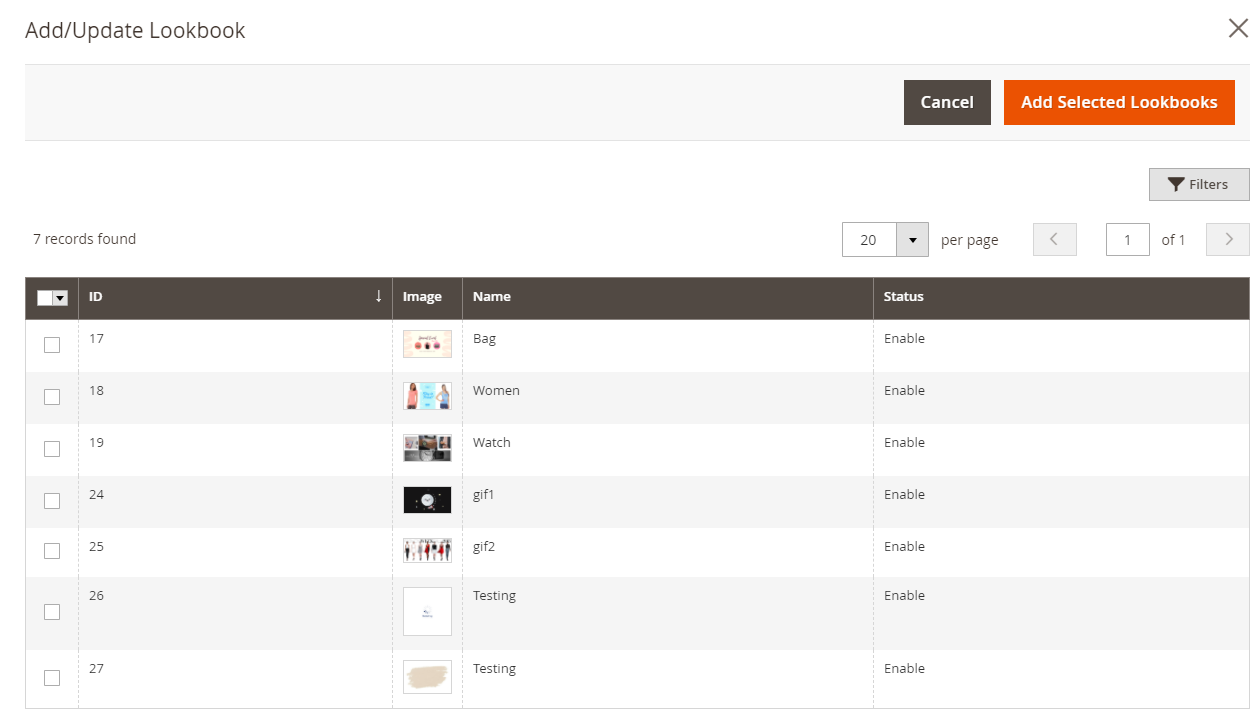The width and height of the screenshot is (1254, 709).
Task: Sort by the Status column header
Action: click(903, 297)
